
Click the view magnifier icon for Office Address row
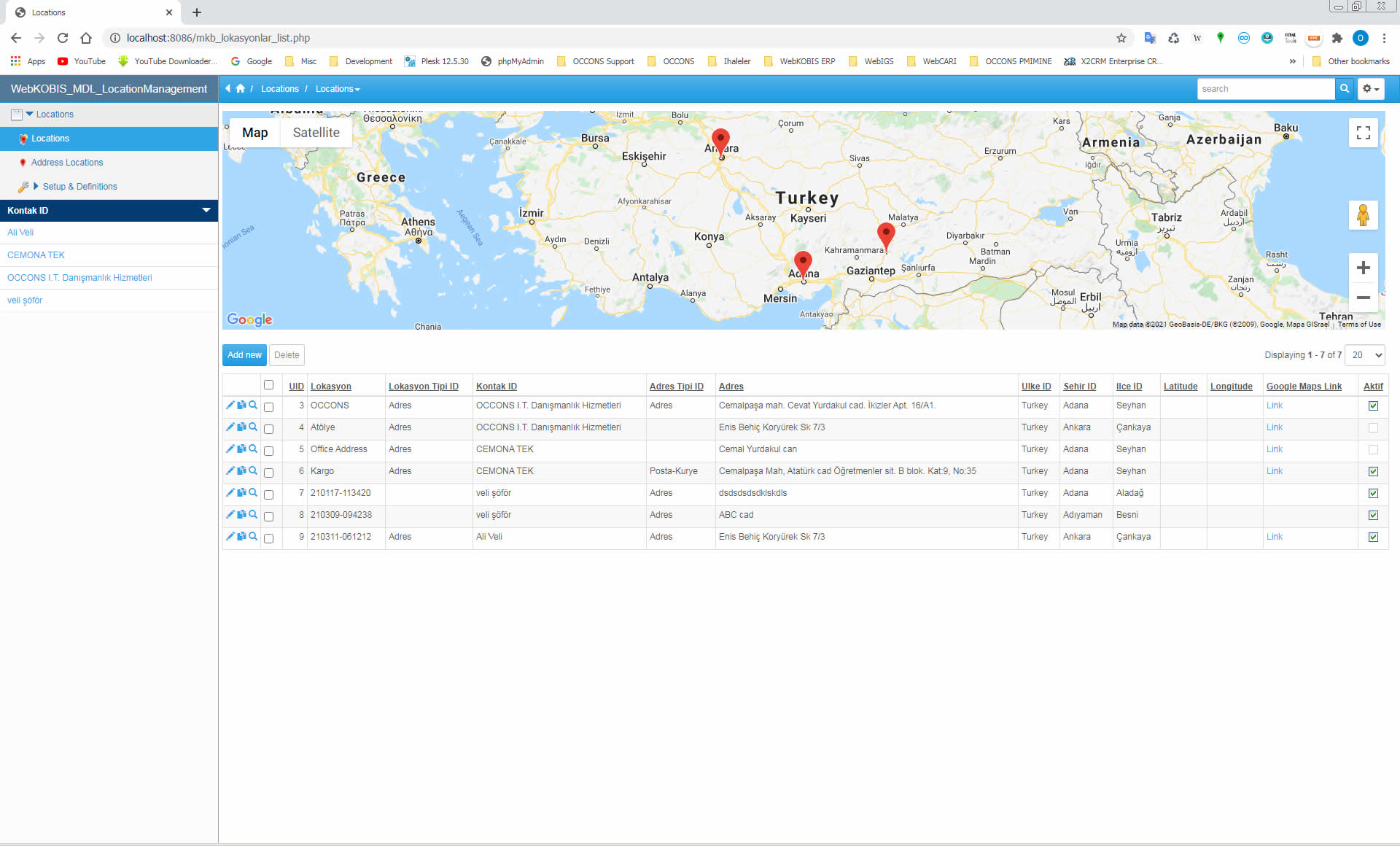253,449
